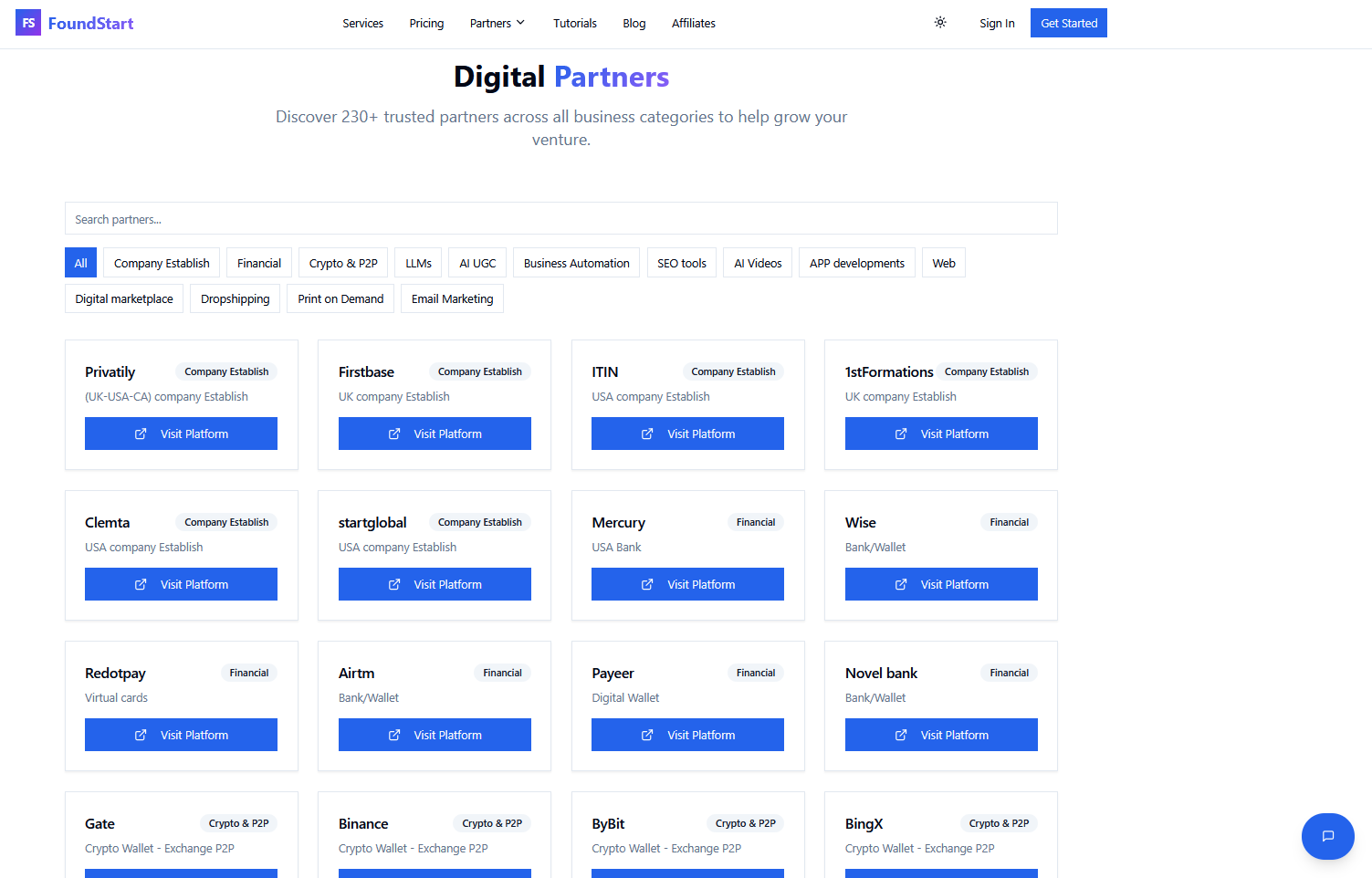Focus the Search partners input field
Image resolution: width=1372 pixels, height=878 pixels.
coord(561,218)
